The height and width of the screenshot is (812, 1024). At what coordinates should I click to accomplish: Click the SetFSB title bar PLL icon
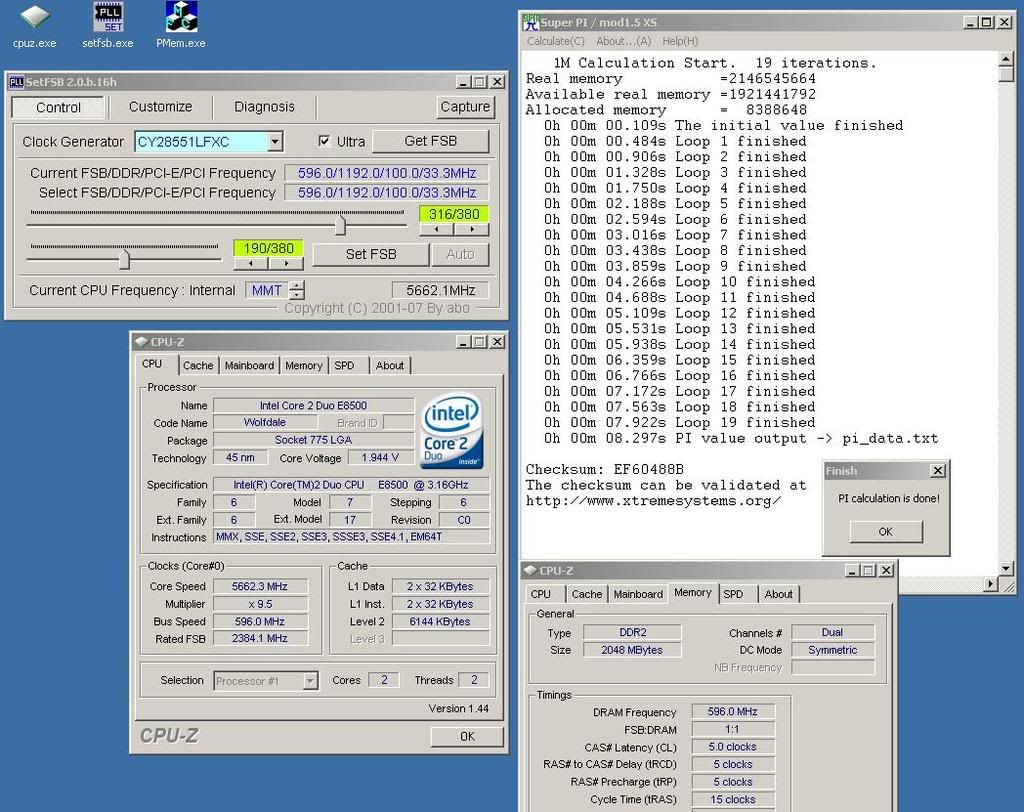click(x=16, y=82)
